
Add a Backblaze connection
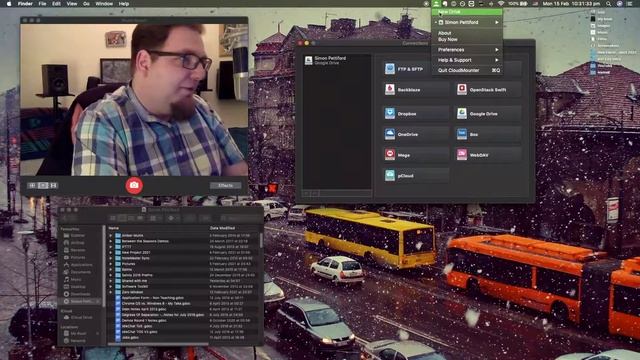(x=416, y=89)
